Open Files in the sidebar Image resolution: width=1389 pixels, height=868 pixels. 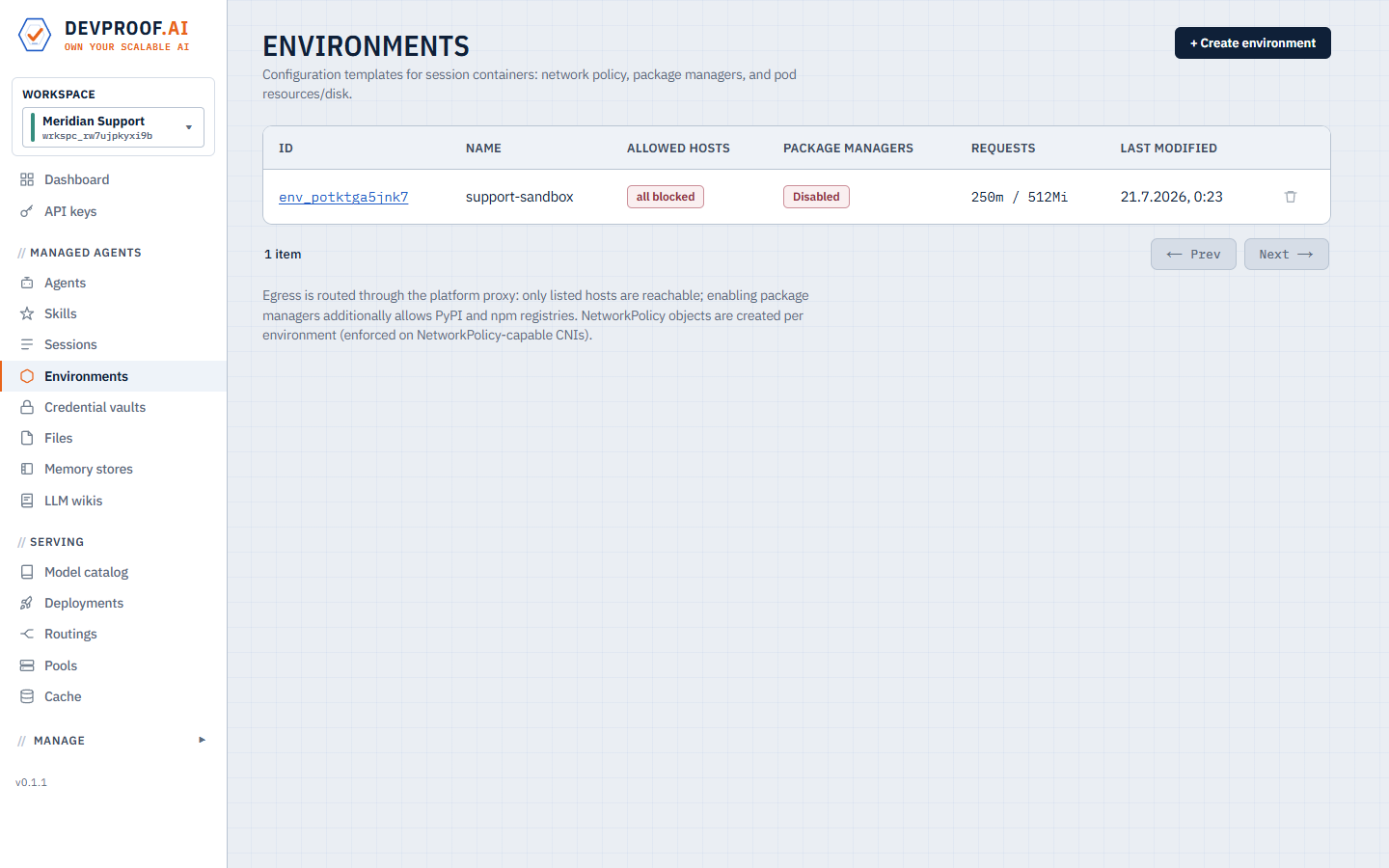113,438
